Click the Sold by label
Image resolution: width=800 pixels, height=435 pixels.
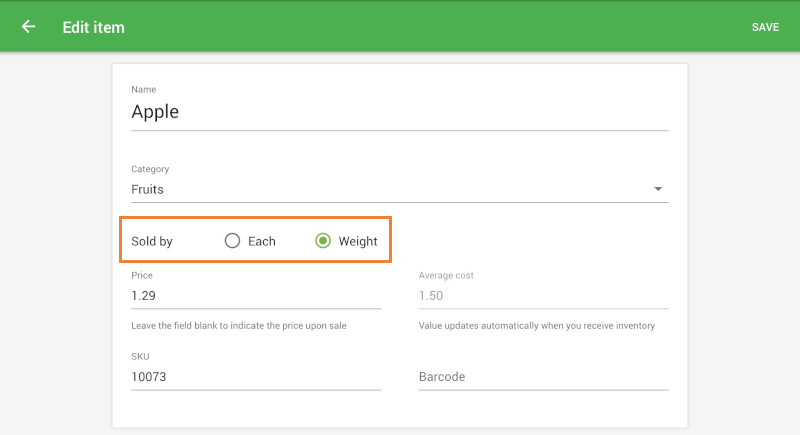click(152, 241)
